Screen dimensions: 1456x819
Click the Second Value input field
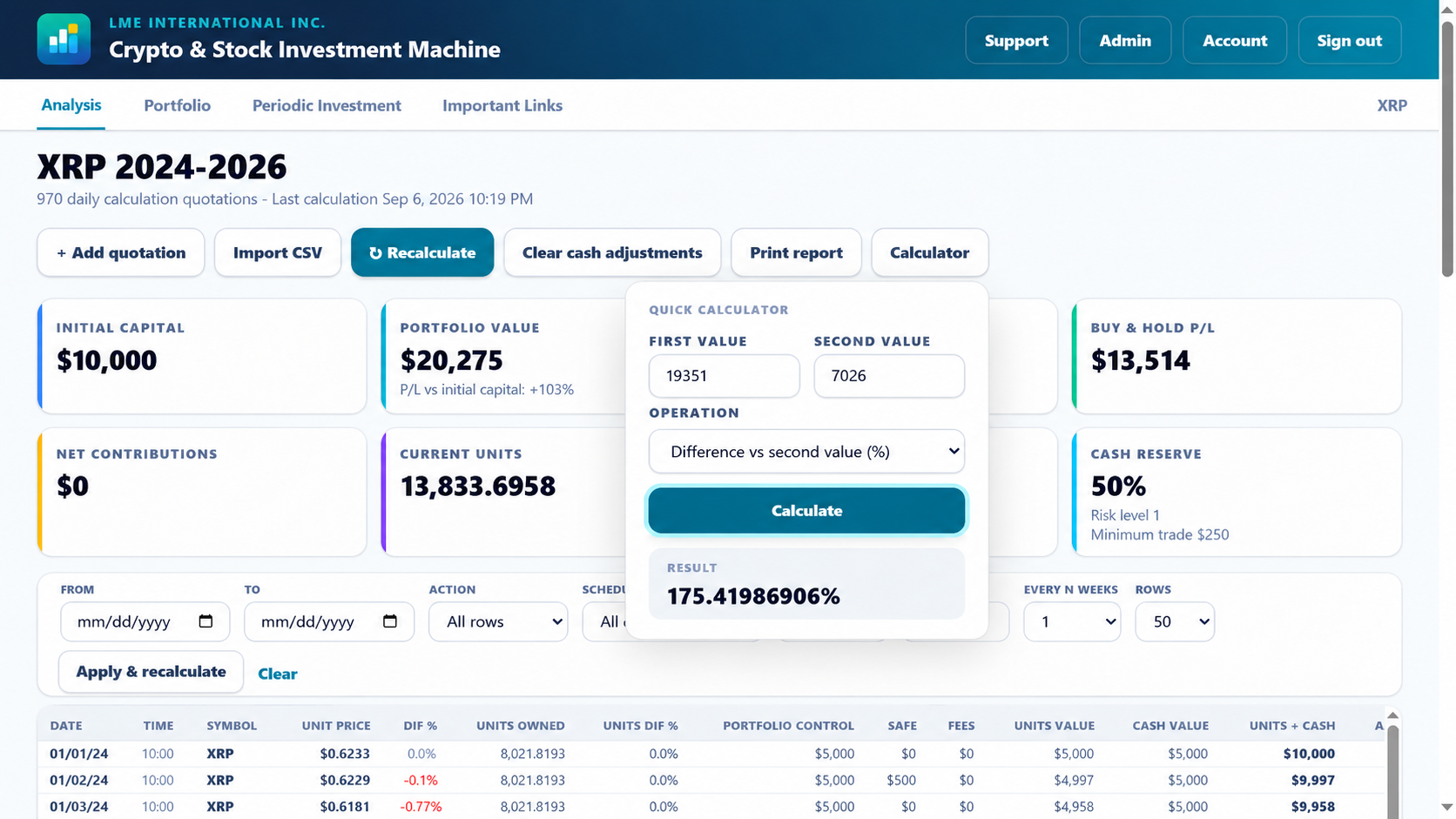pyautogui.click(x=889, y=376)
